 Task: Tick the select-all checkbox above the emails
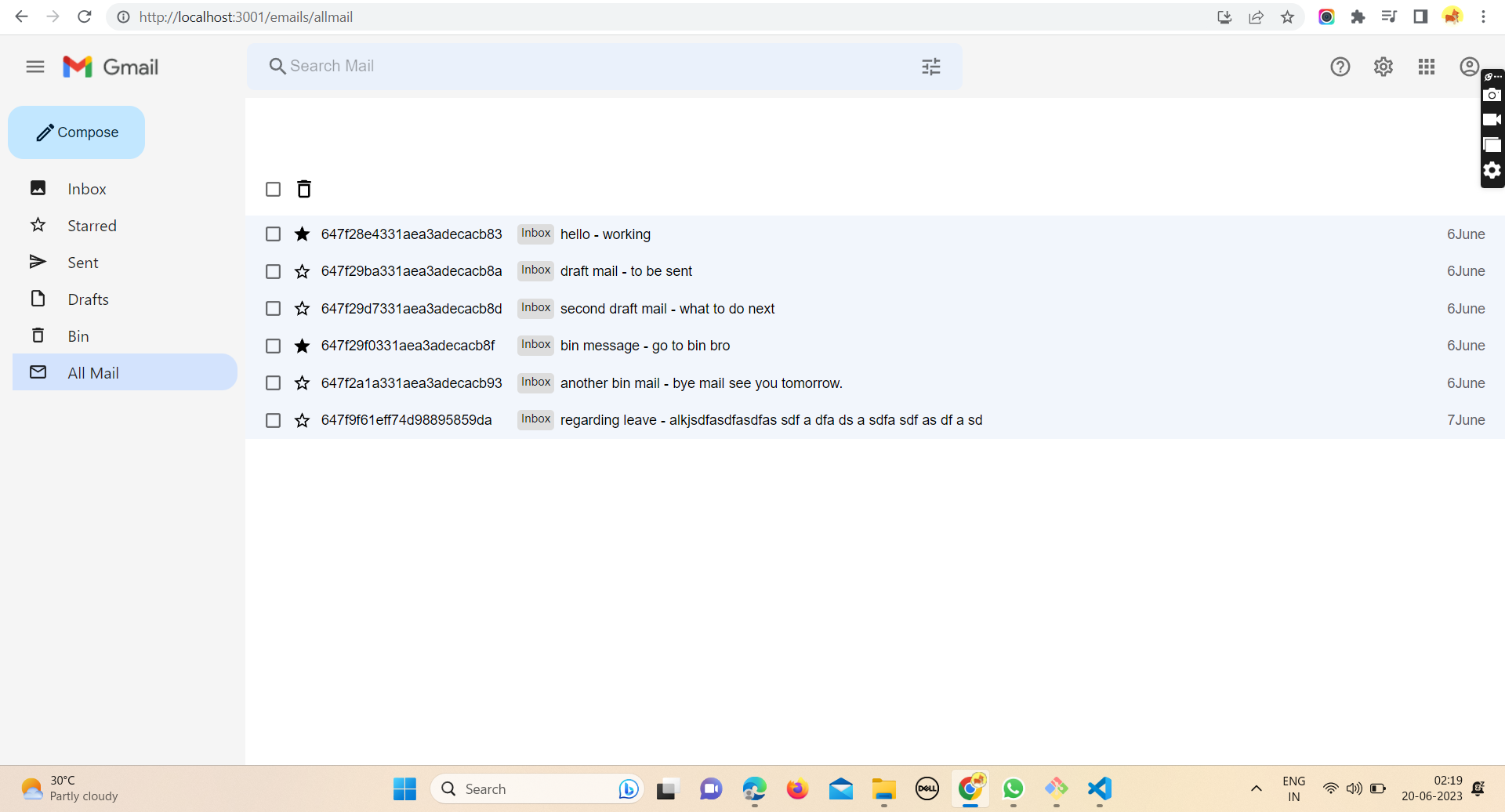pos(273,189)
